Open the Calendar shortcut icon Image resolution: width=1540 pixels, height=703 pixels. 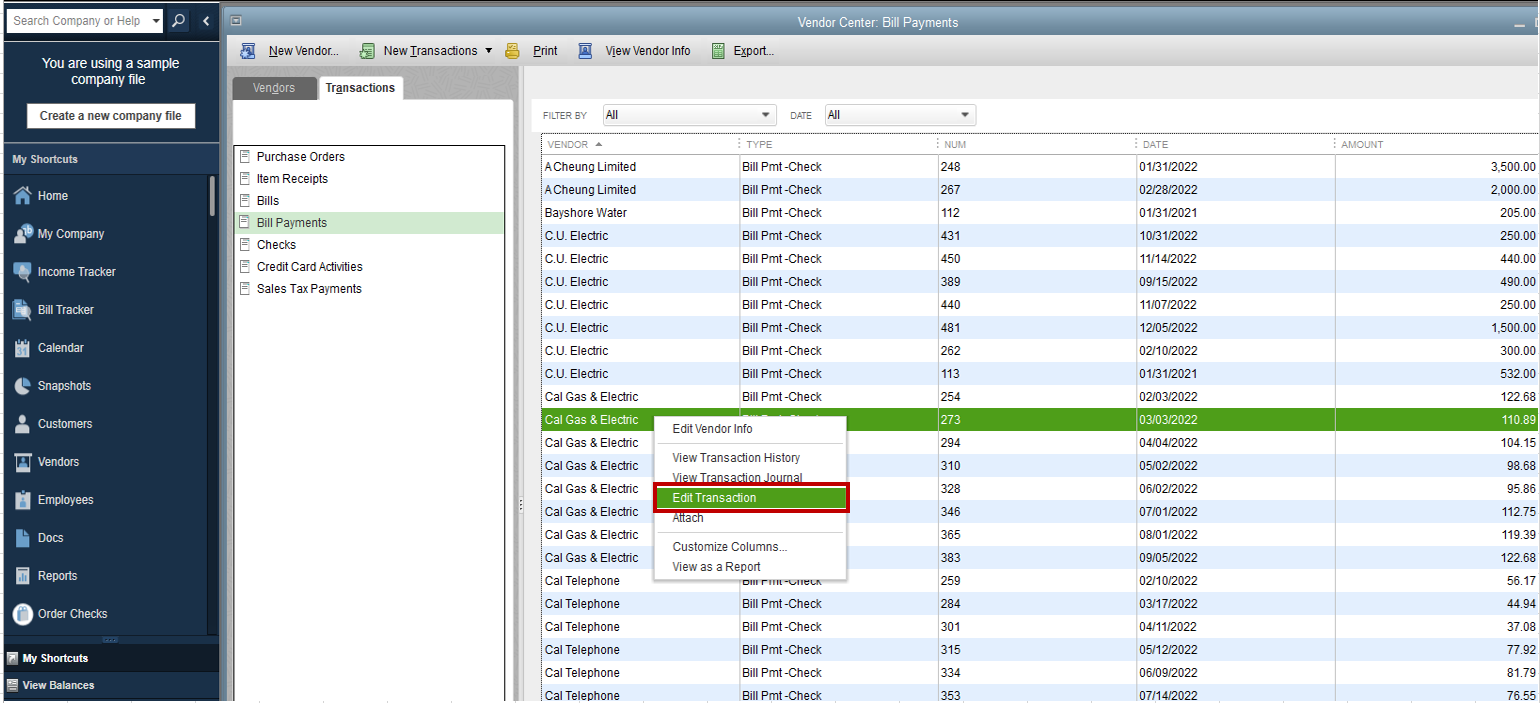point(22,348)
